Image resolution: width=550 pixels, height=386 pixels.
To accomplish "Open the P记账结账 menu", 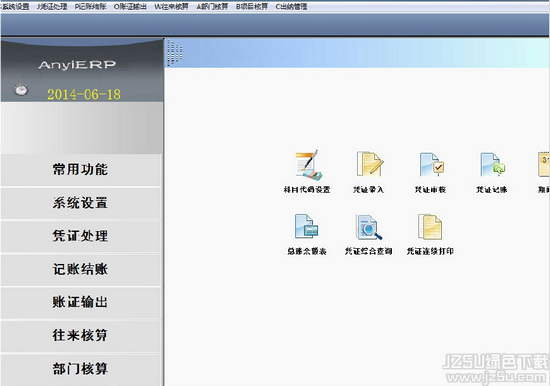I will (90, 7).
